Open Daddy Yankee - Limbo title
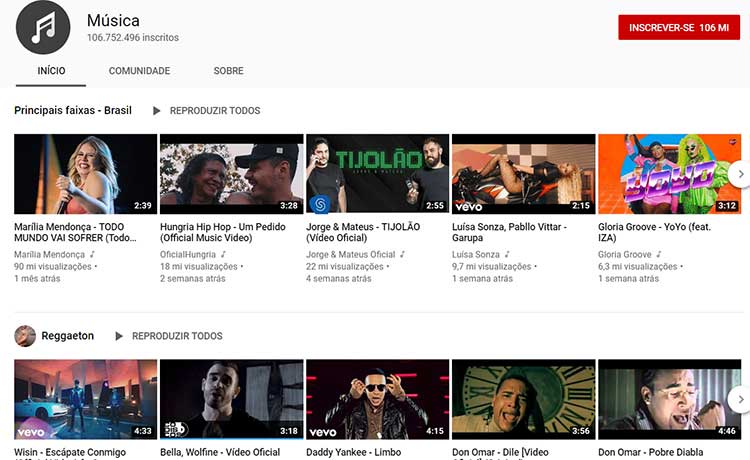The width and height of the screenshot is (750, 460). 353,452
